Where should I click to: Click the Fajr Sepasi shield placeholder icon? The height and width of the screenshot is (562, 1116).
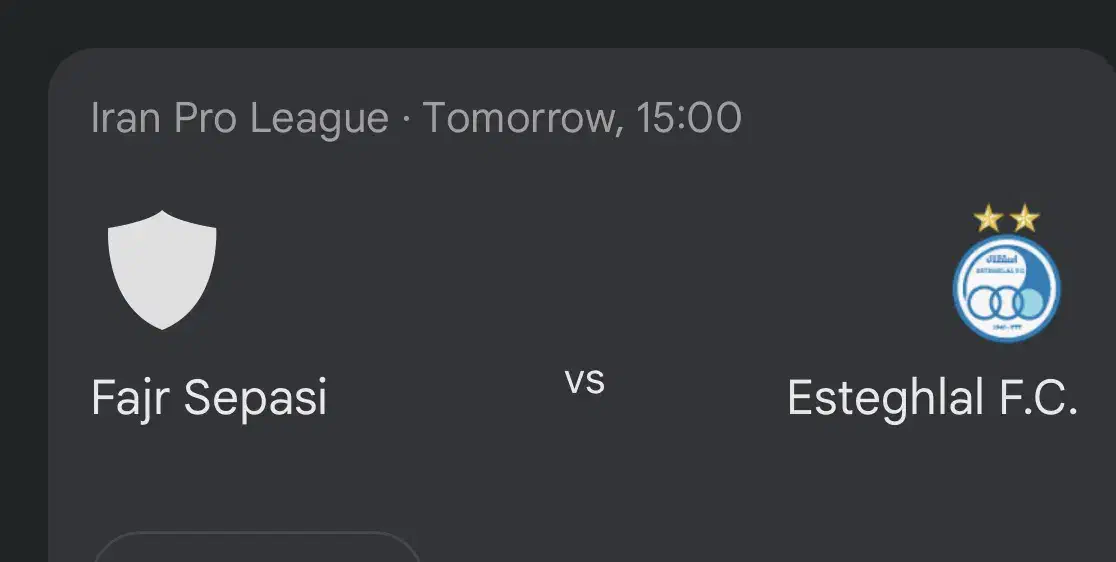point(162,269)
